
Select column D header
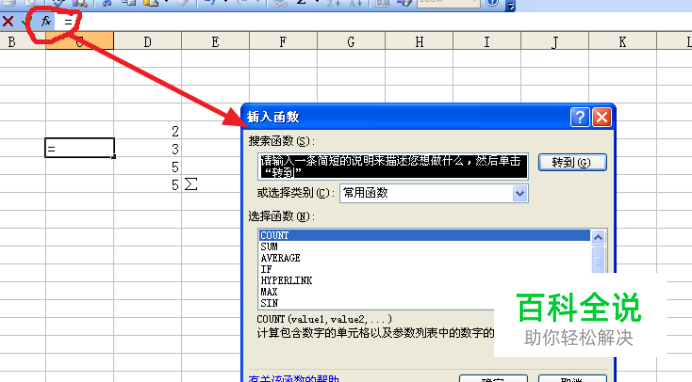coord(147,42)
